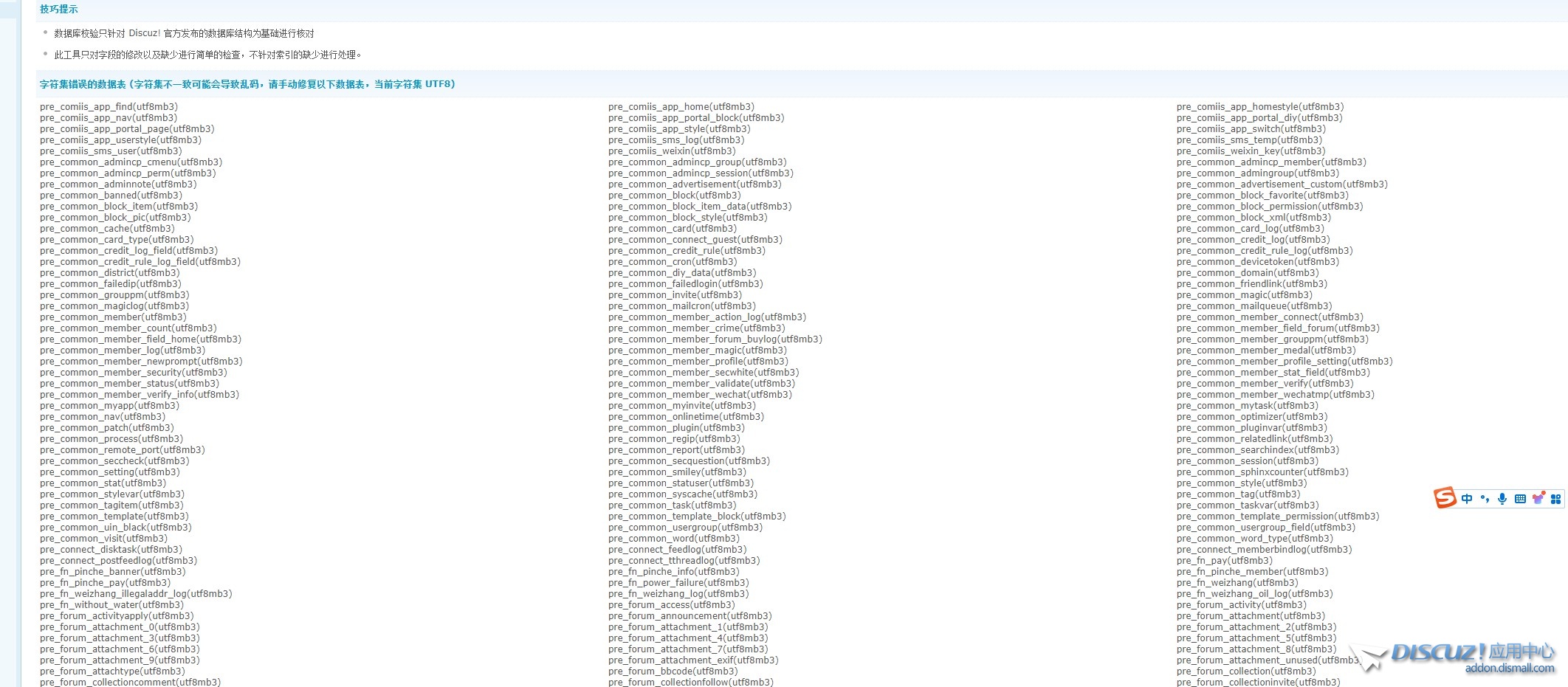The width and height of the screenshot is (1568, 687).
Task: Select pre_comiis_app_homestyle table entry
Action: pyautogui.click(x=1259, y=107)
